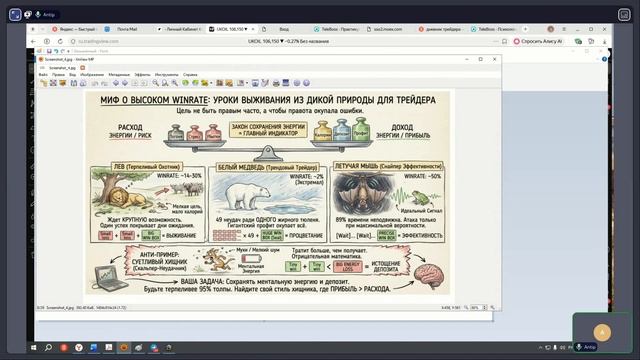This screenshot has width=640, height=360.
Task: Click the bookmark icon in address bar
Action: coord(504,42)
